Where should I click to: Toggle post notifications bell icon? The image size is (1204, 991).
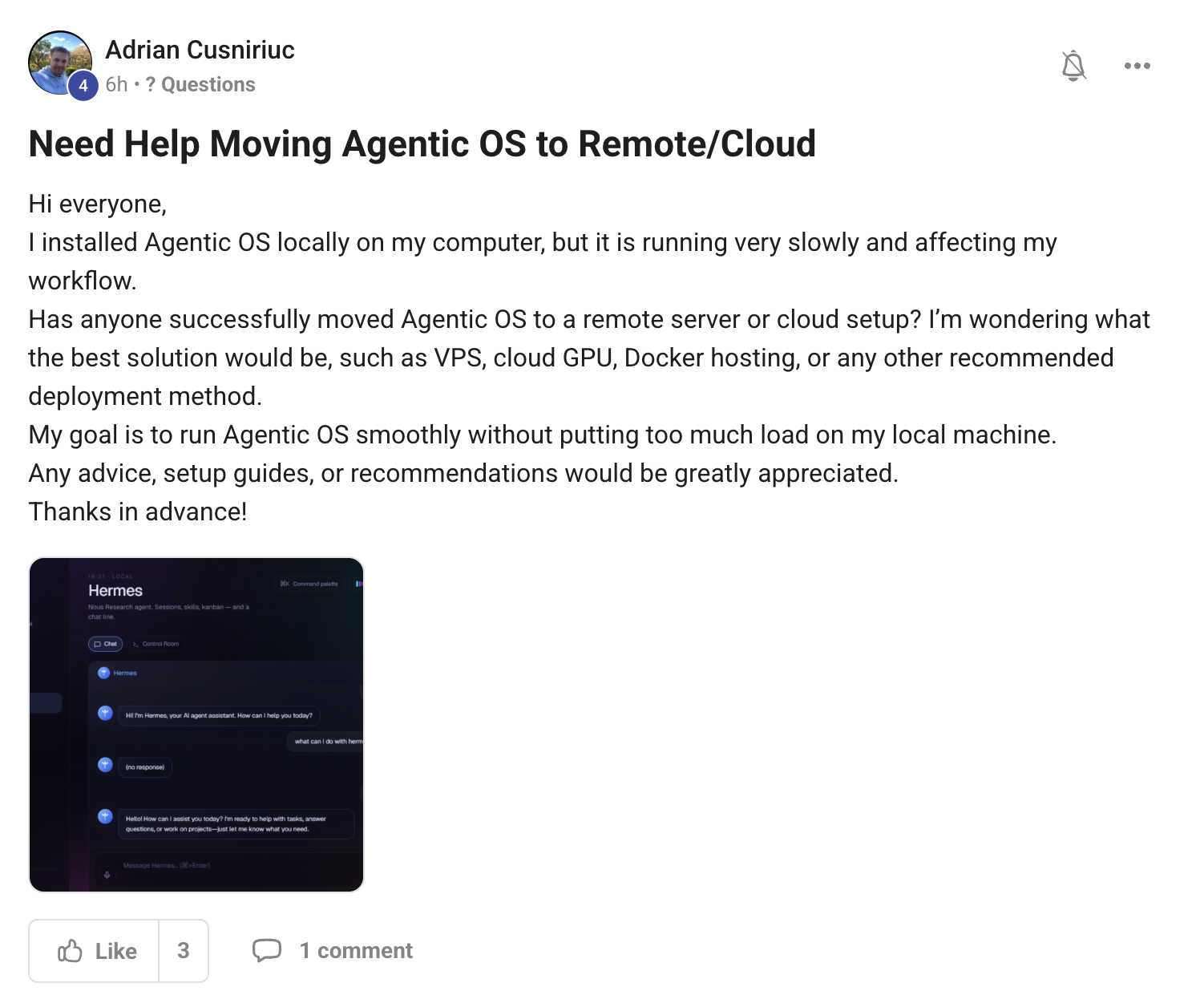tap(1073, 66)
